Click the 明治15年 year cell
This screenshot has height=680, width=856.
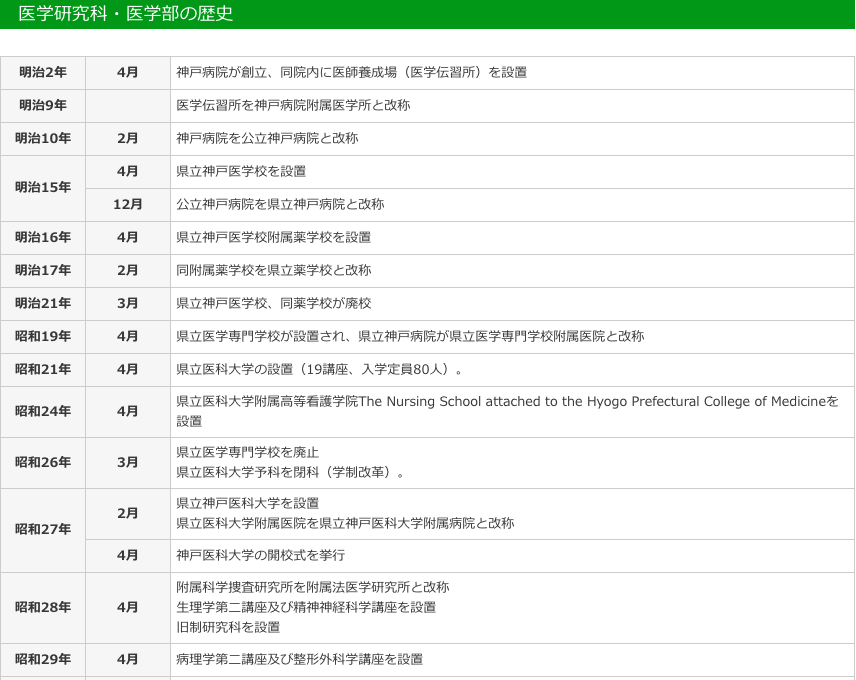(x=43, y=188)
